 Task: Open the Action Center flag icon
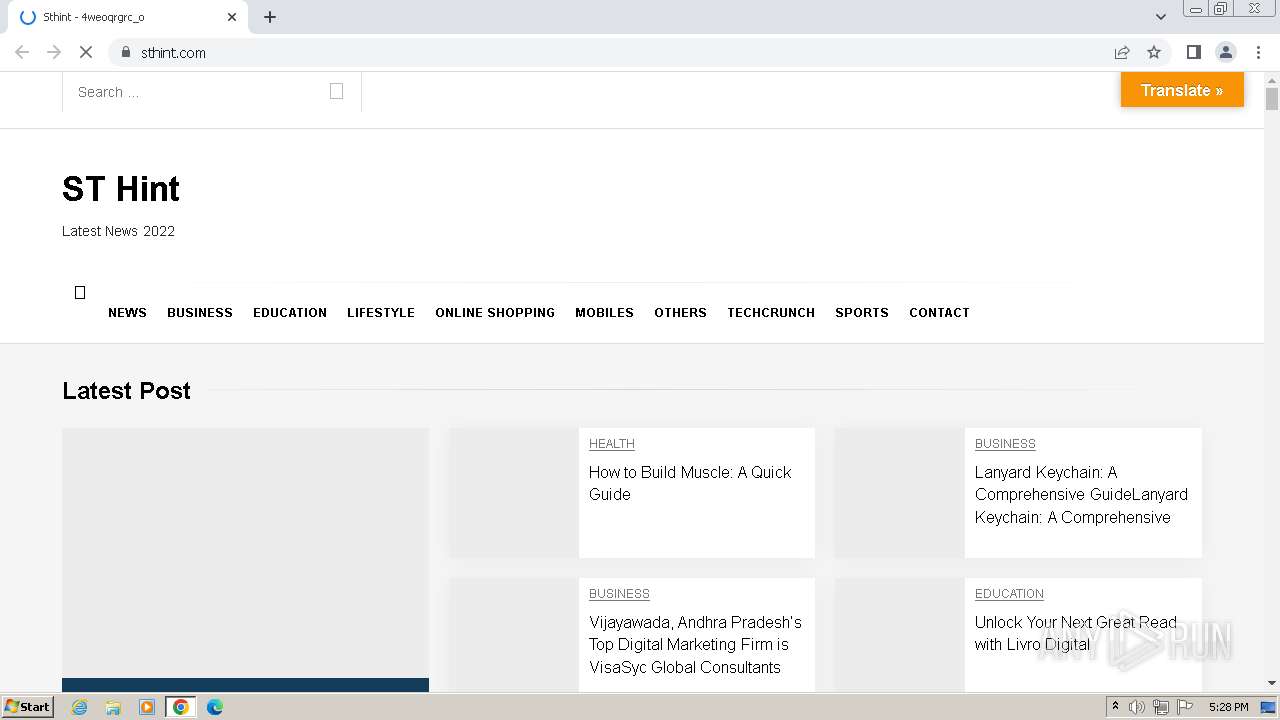1185,707
